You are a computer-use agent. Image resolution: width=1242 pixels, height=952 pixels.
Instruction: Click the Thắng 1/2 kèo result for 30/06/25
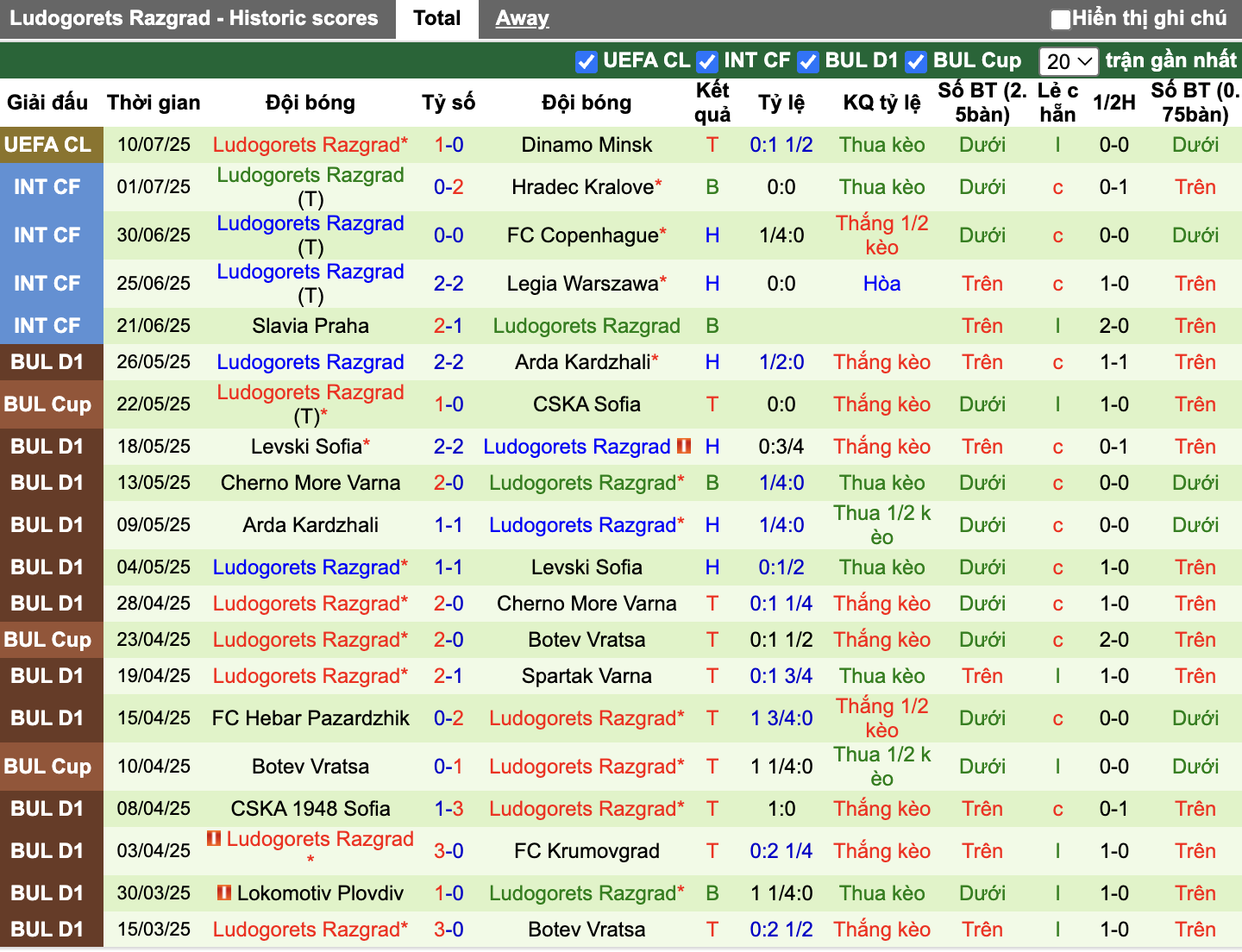[881, 235]
